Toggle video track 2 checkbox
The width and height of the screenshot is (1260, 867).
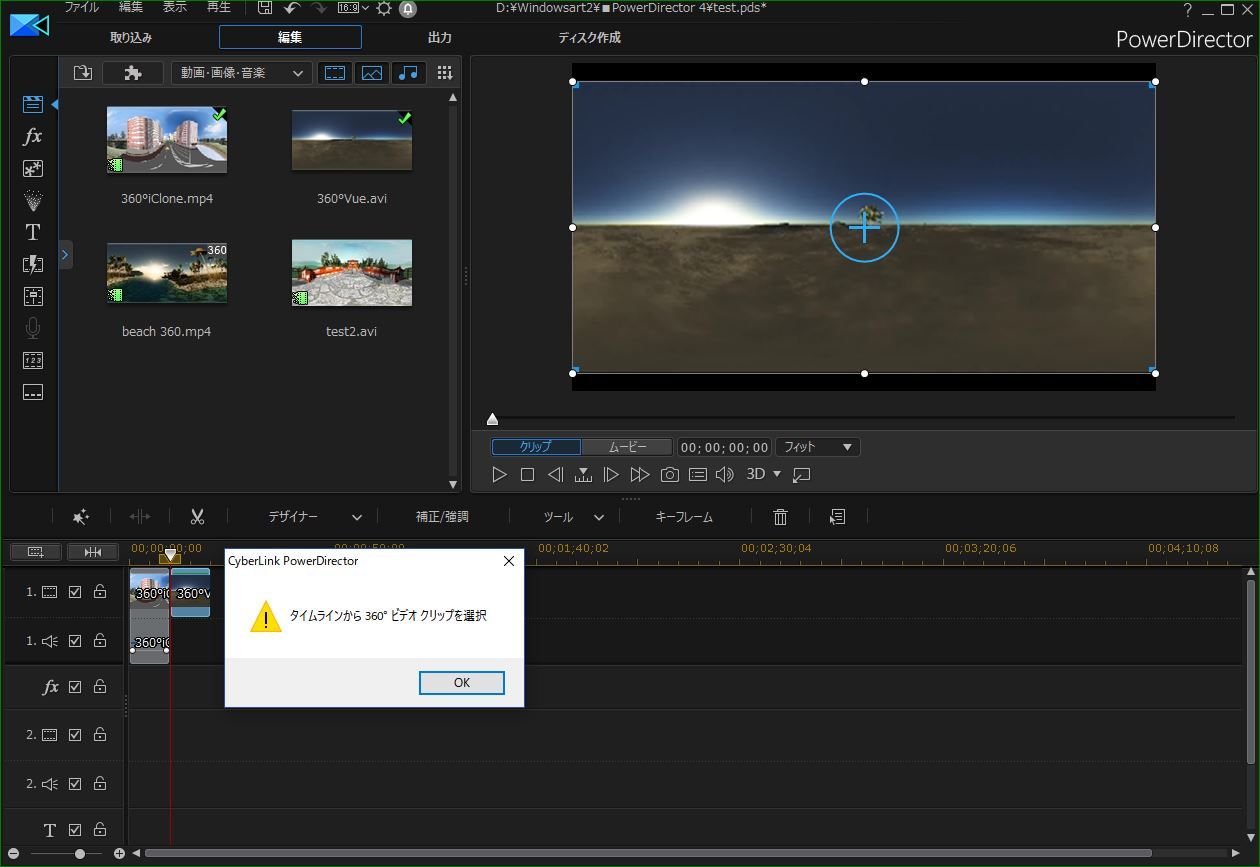(75, 734)
